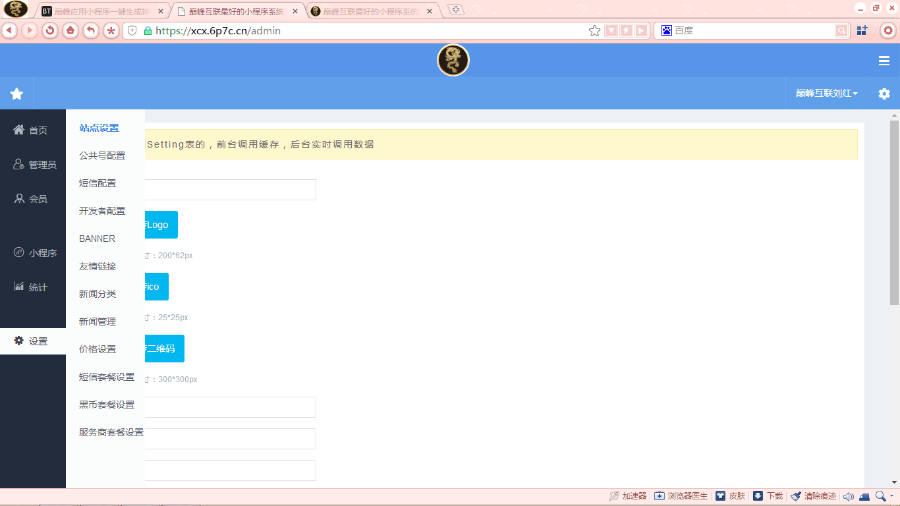The height and width of the screenshot is (506, 900).
Task: Reload the page with the refresh icon
Action: point(50,30)
